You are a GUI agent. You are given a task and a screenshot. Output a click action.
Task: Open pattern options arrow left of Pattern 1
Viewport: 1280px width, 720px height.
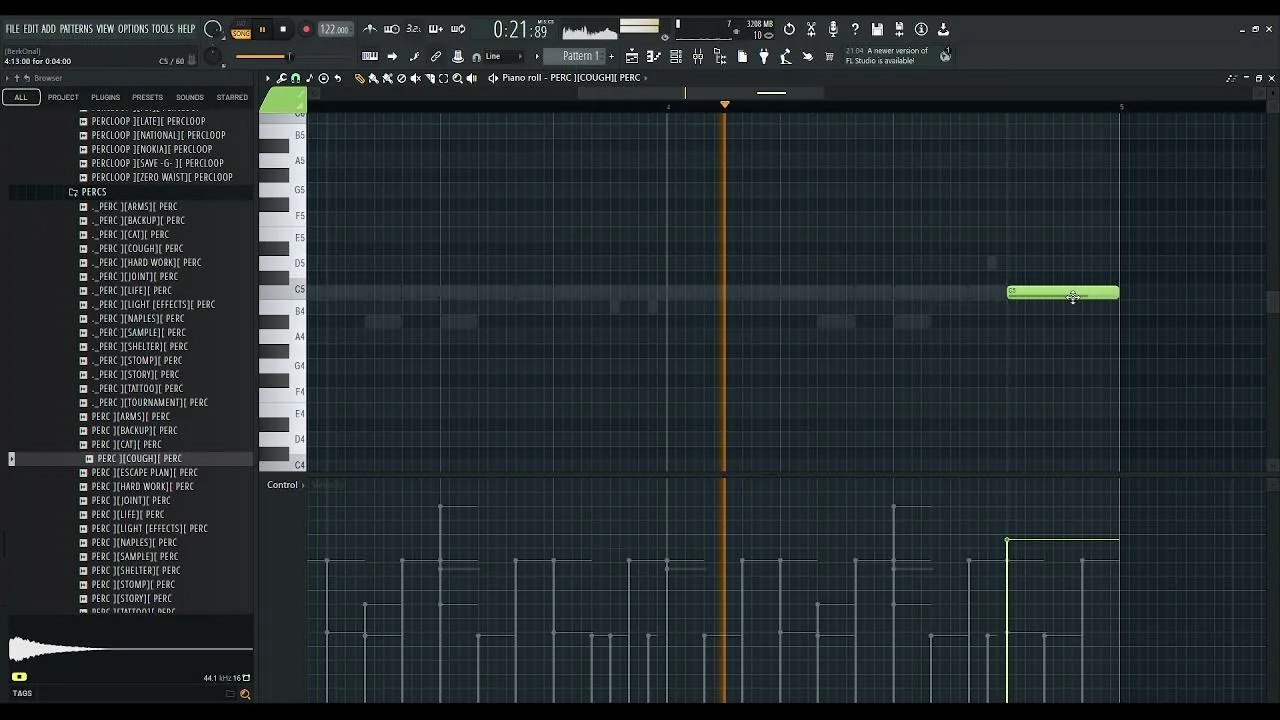[x=537, y=56]
